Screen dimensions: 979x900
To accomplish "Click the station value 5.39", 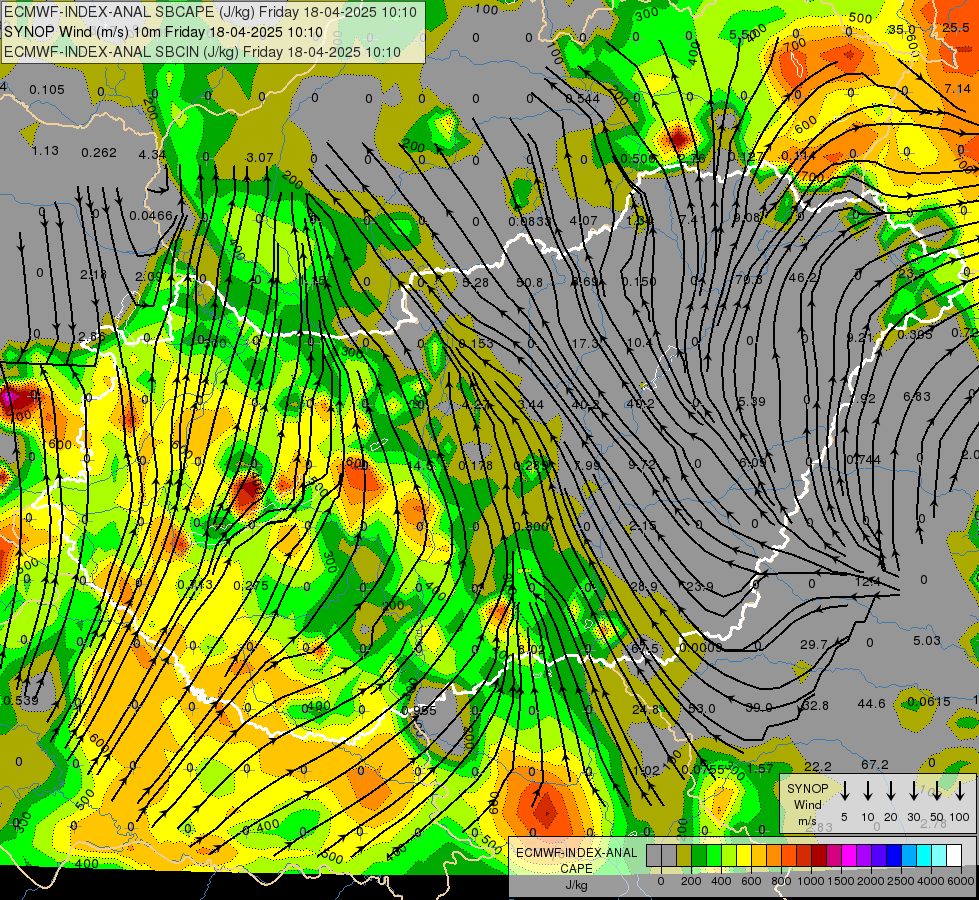I will (752, 401).
